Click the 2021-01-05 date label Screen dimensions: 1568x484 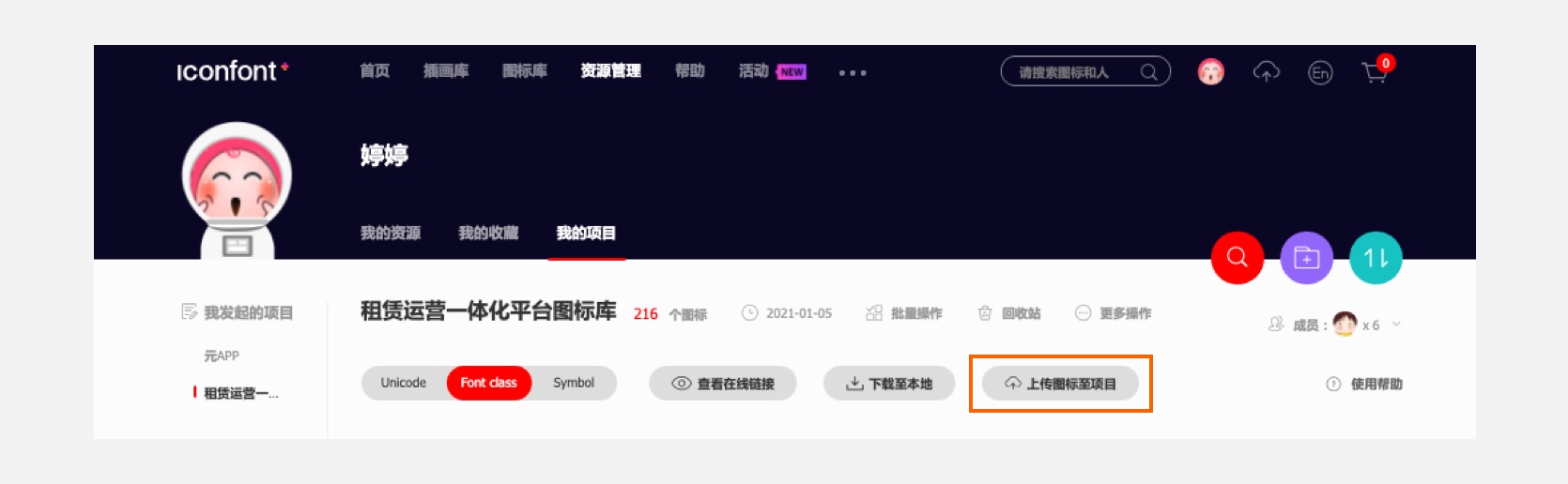click(x=787, y=313)
